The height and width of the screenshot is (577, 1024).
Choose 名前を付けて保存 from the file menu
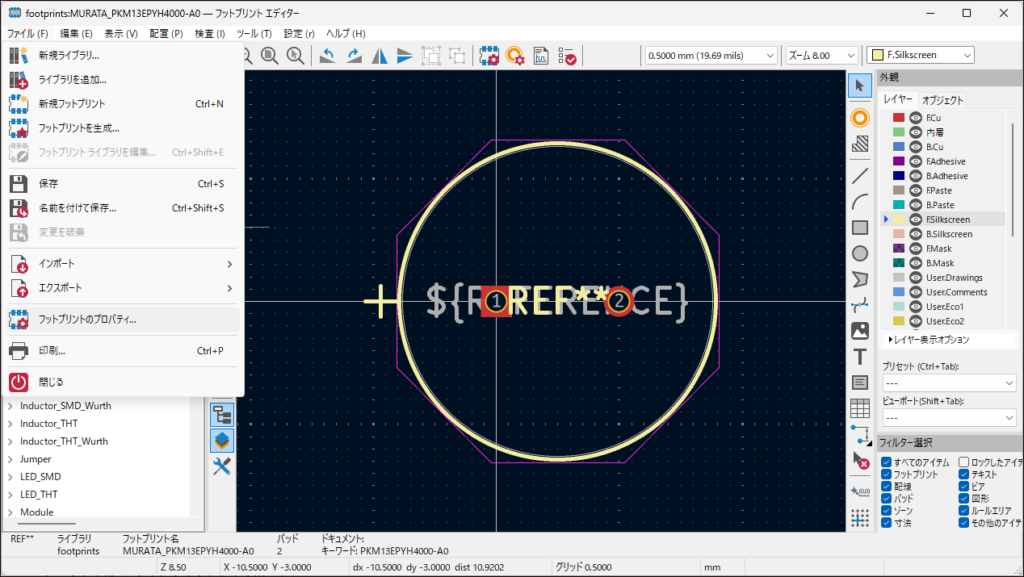[x=77, y=208]
